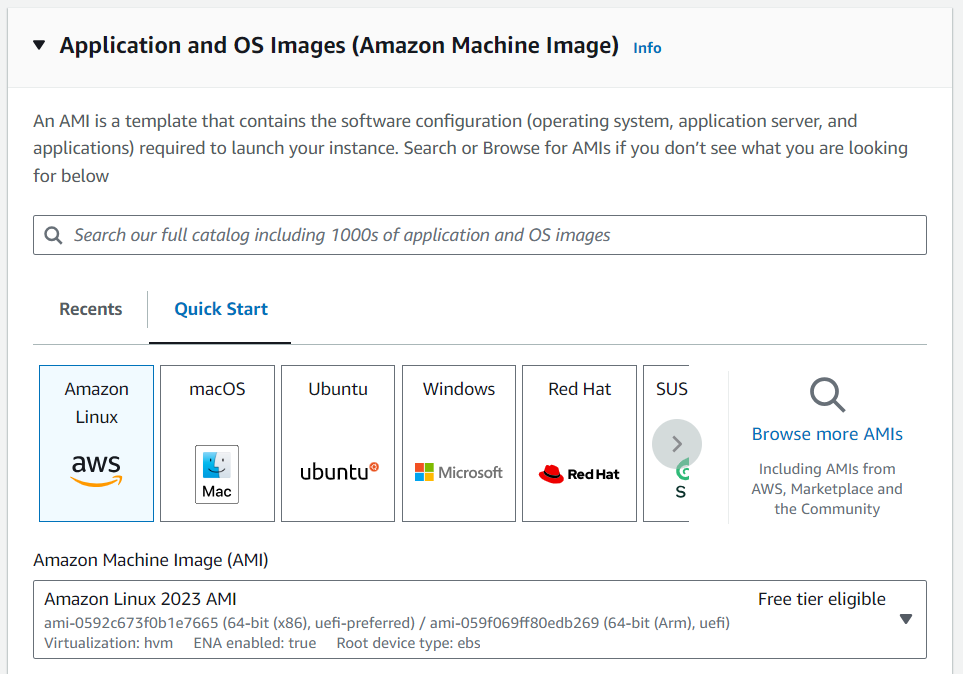The width and height of the screenshot is (963, 674).
Task: Click the search magnifier icon in catalog field
Action: tap(53, 235)
